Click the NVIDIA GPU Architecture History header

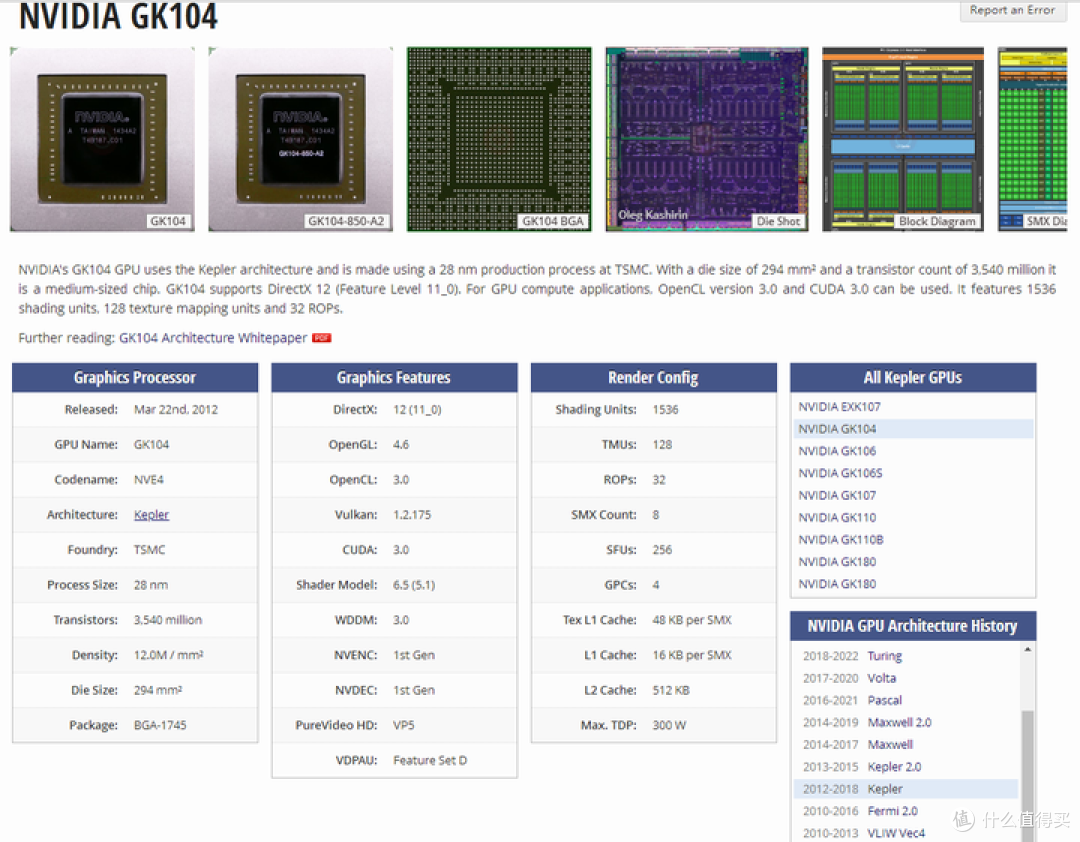coord(913,626)
